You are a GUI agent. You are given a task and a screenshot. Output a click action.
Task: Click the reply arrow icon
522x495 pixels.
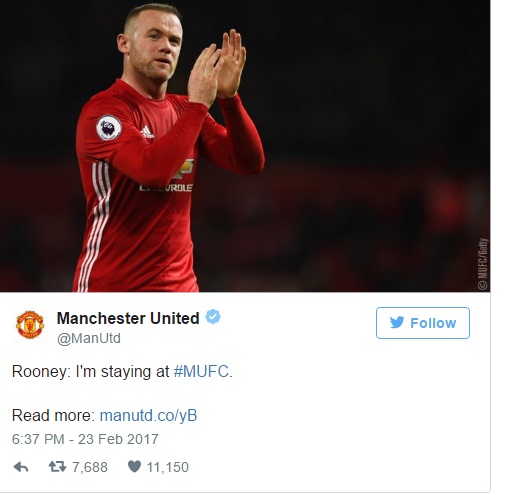pos(21,467)
